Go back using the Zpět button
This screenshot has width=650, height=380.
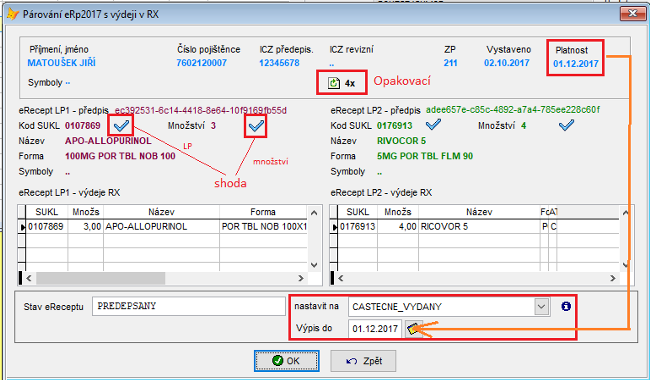pos(363,361)
